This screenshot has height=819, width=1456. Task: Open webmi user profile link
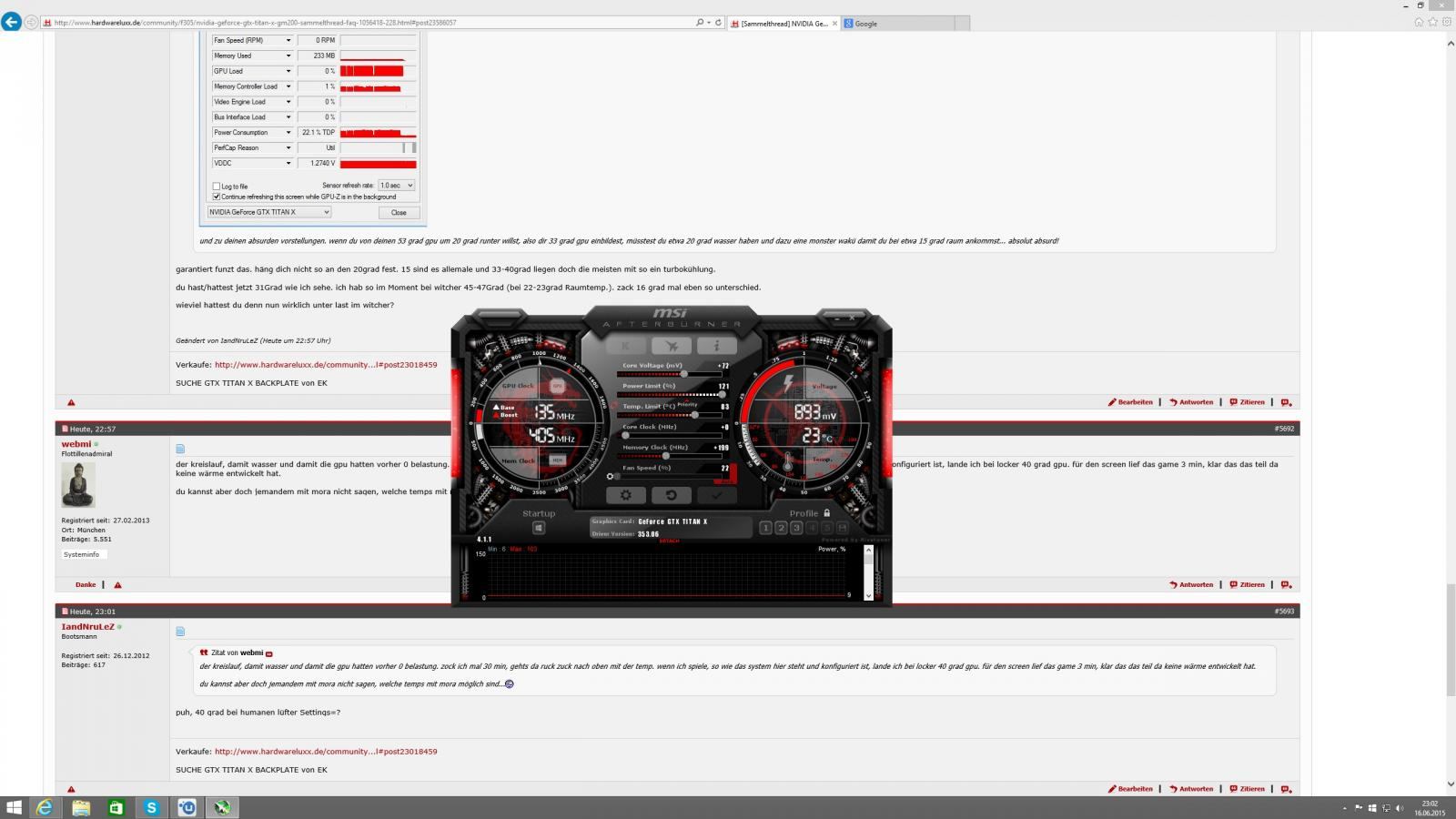point(76,444)
